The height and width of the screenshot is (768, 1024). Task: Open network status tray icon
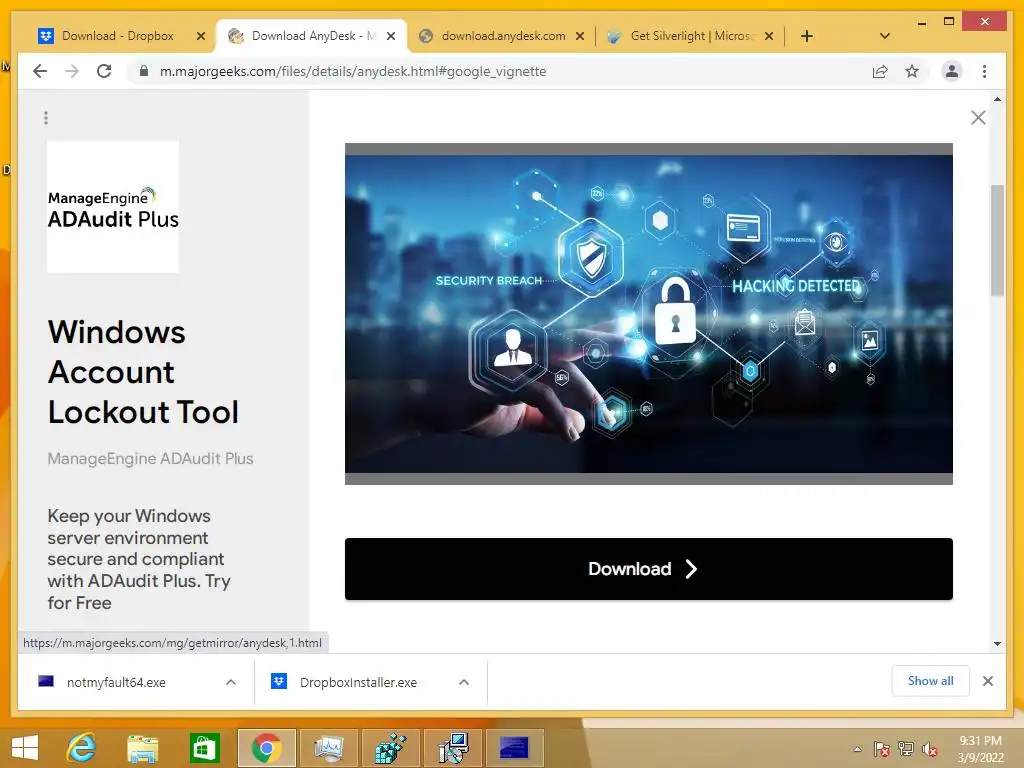(905, 749)
